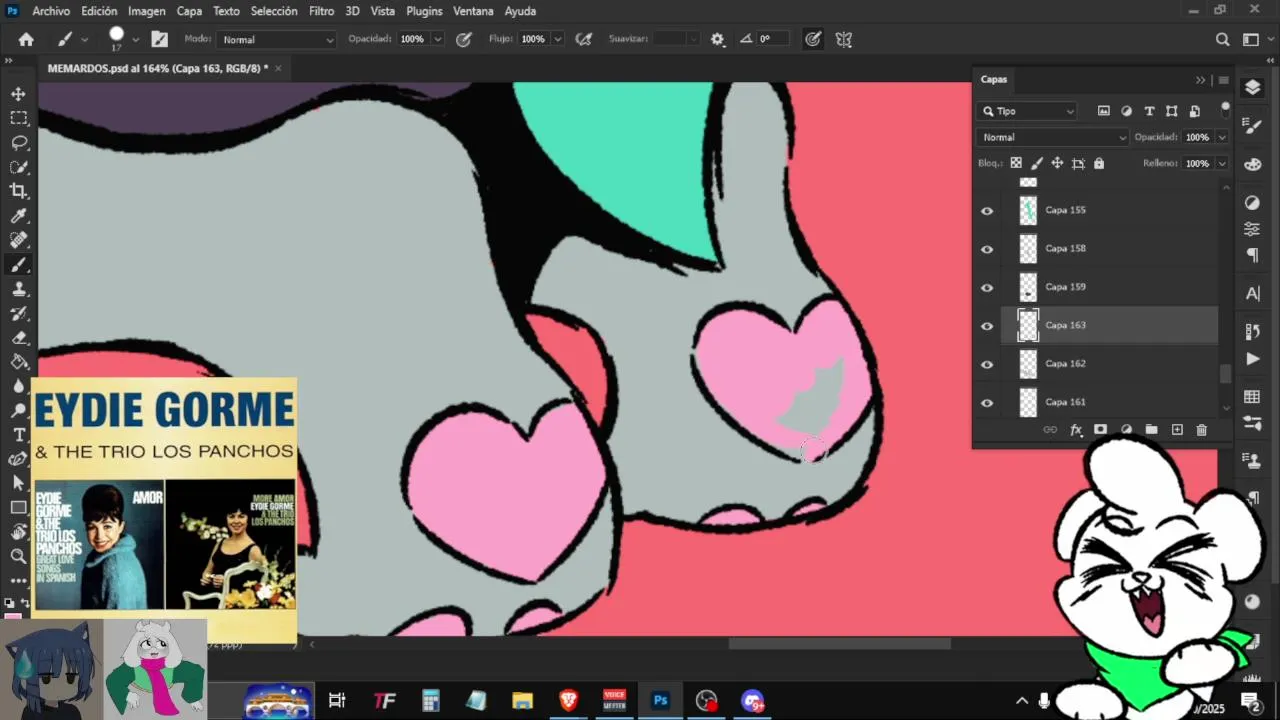Viewport: 1280px width, 720px height.
Task: Add a layer mask
Action: (x=1100, y=430)
